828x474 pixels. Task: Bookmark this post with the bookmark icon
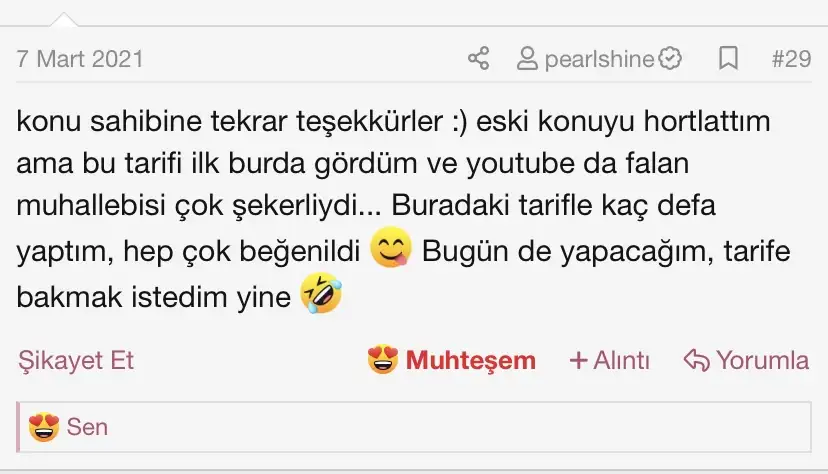point(728,58)
